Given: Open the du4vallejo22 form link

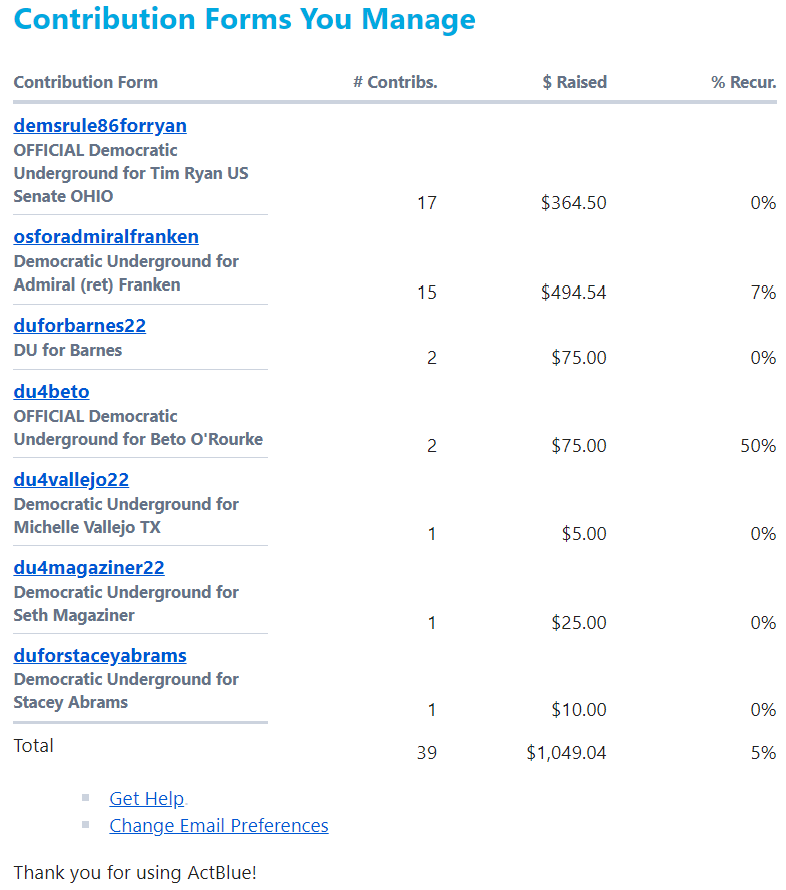Looking at the screenshot, I should (x=71, y=480).
